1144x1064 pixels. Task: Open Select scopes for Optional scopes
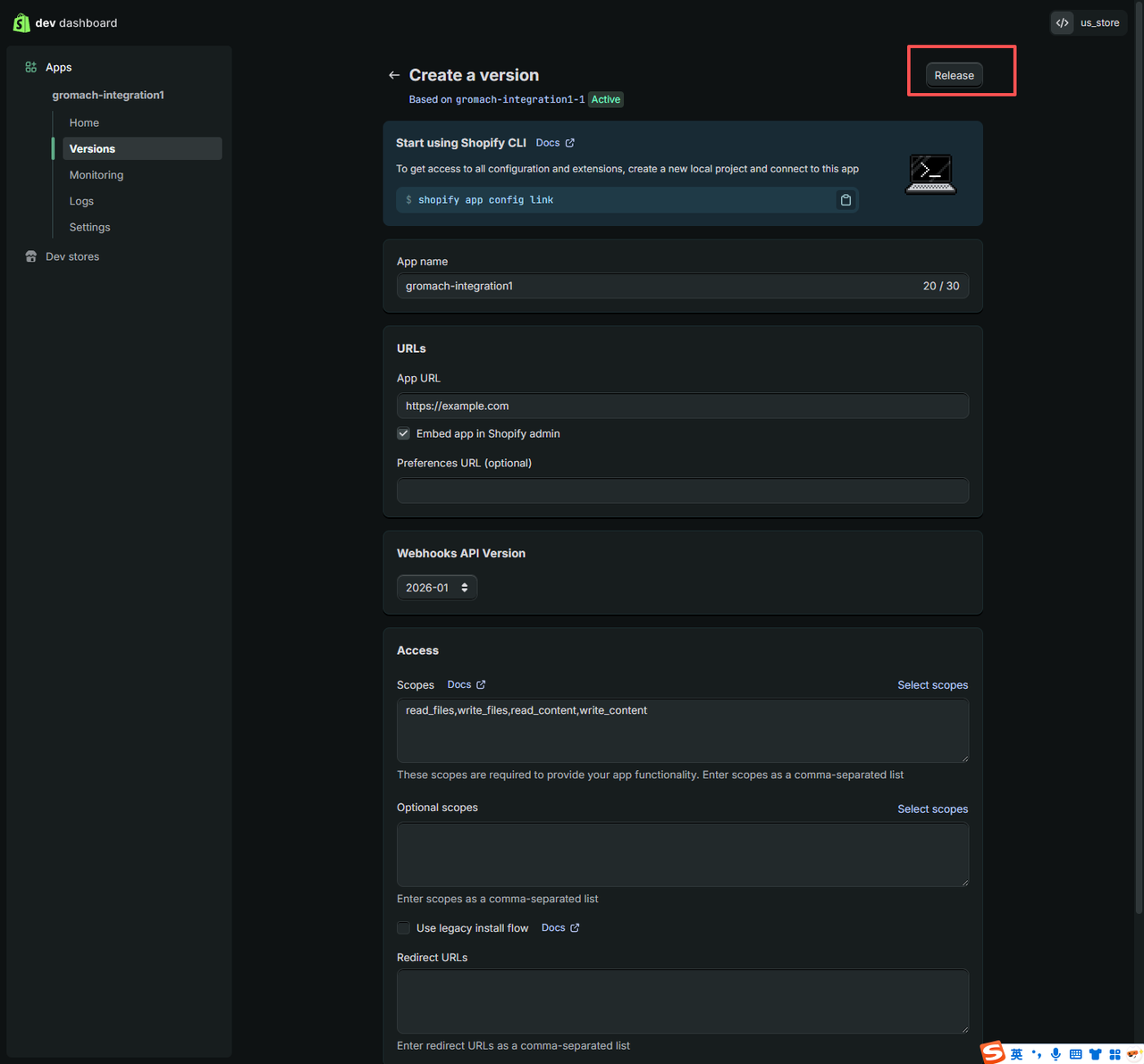click(x=932, y=809)
